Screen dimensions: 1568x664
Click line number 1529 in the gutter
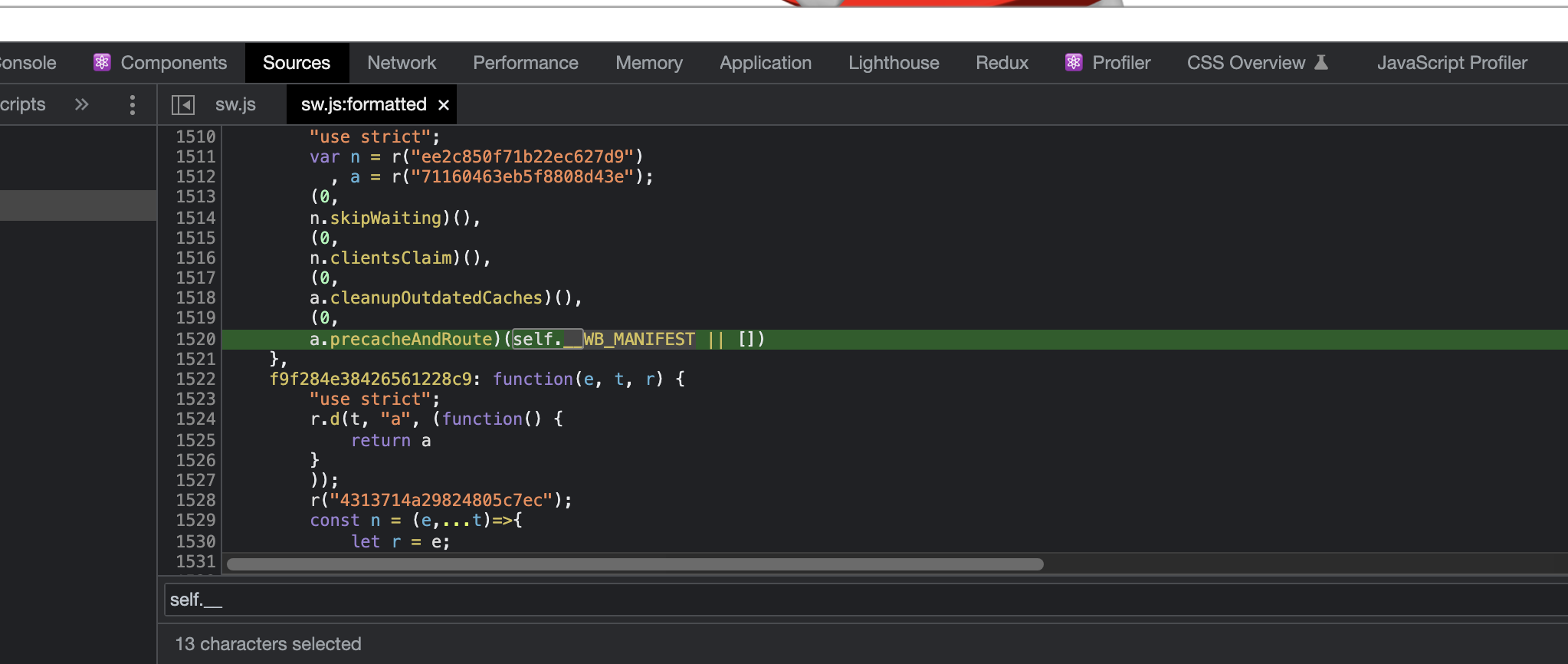click(x=195, y=520)
